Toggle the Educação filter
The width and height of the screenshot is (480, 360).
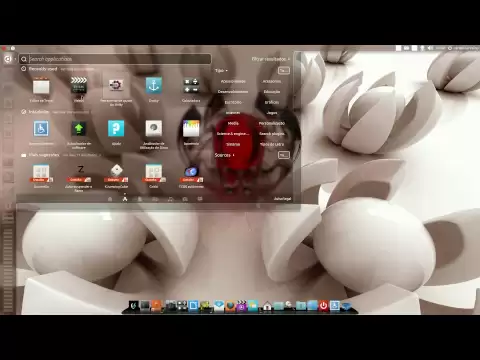272,92
